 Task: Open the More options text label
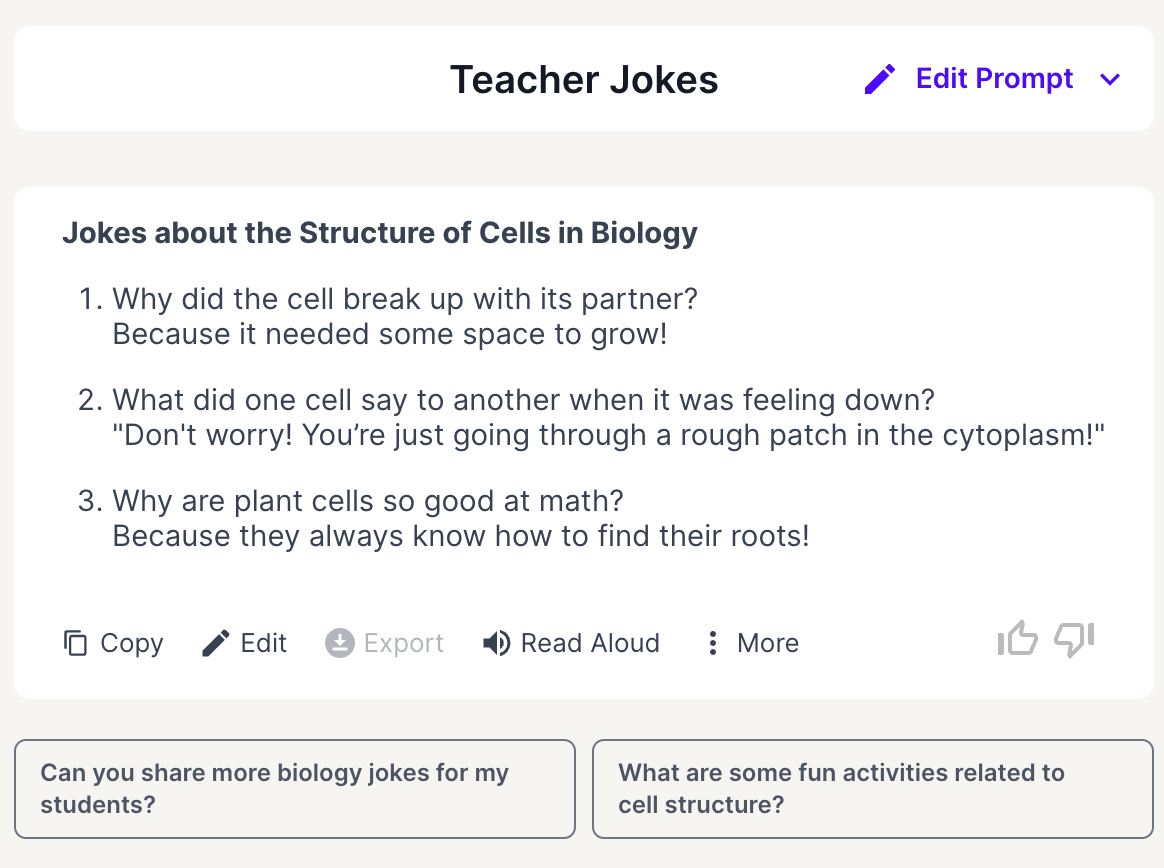tap(768, 643)
